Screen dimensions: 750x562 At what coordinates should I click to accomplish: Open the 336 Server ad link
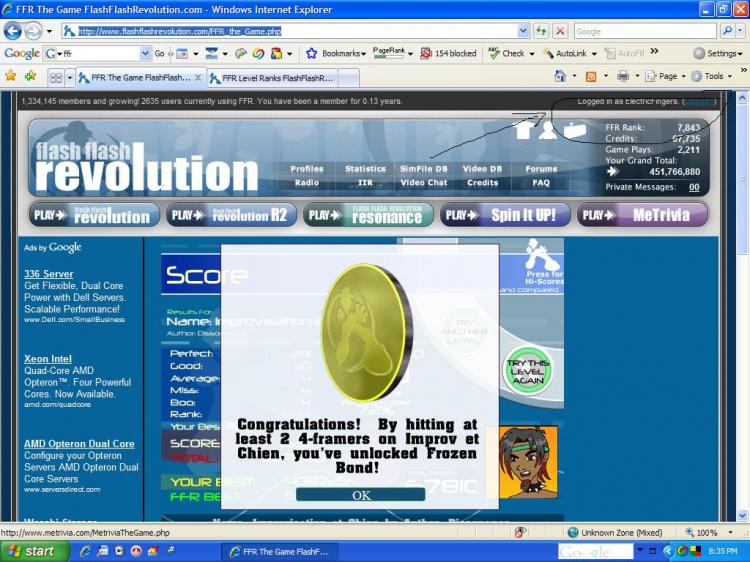coord(48,274)
